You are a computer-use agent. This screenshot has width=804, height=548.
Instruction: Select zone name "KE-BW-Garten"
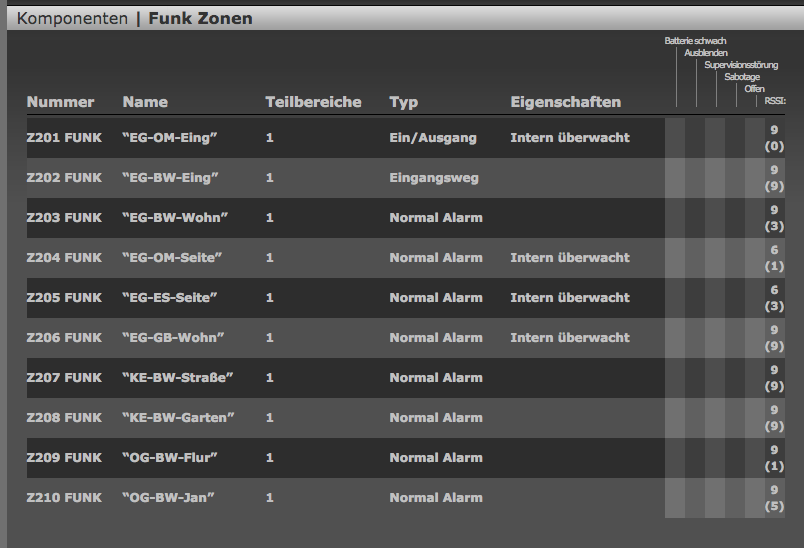pyautogui.click(x=178, y=418)
